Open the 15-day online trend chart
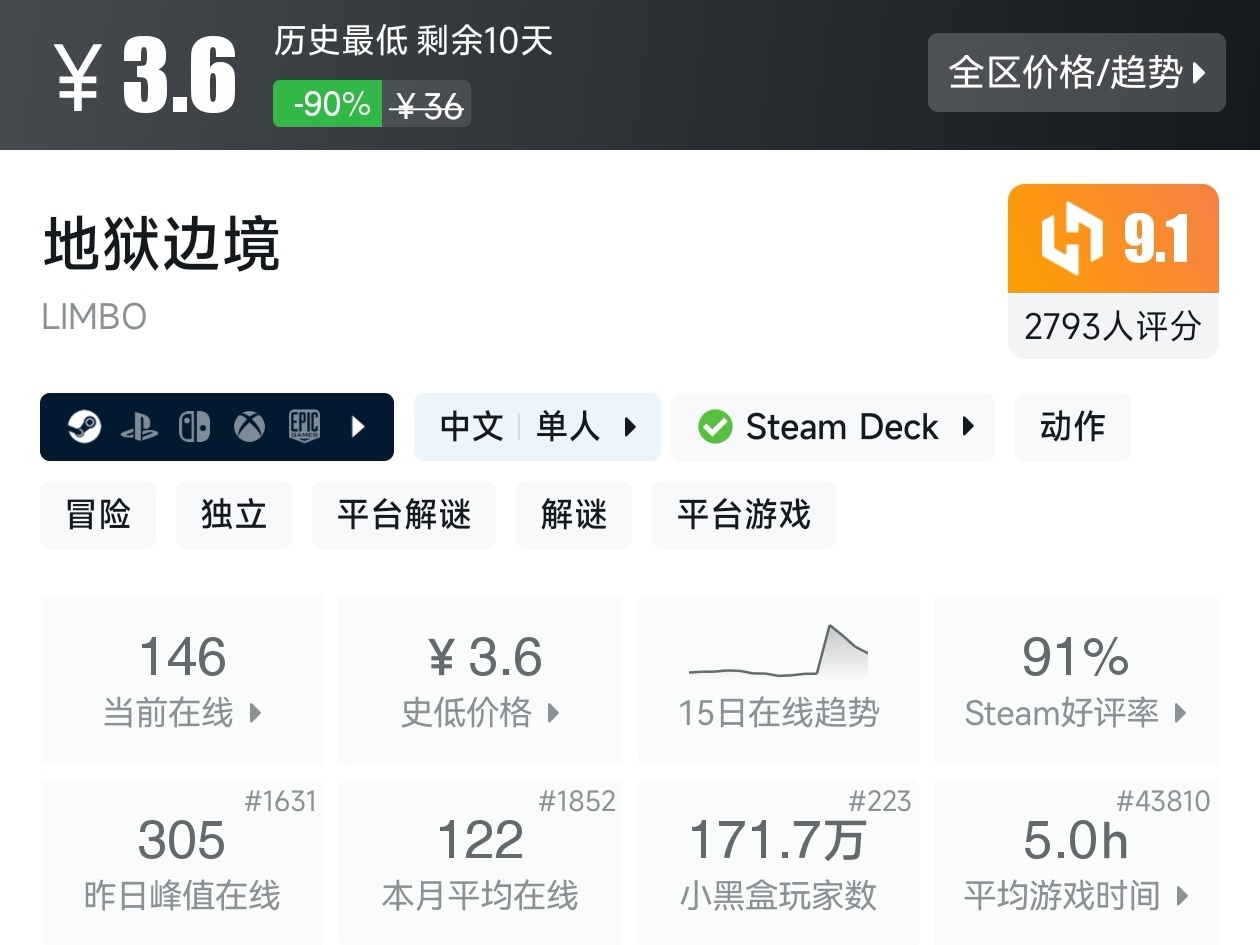1260x945 pixels. click(x=778, y=680)
